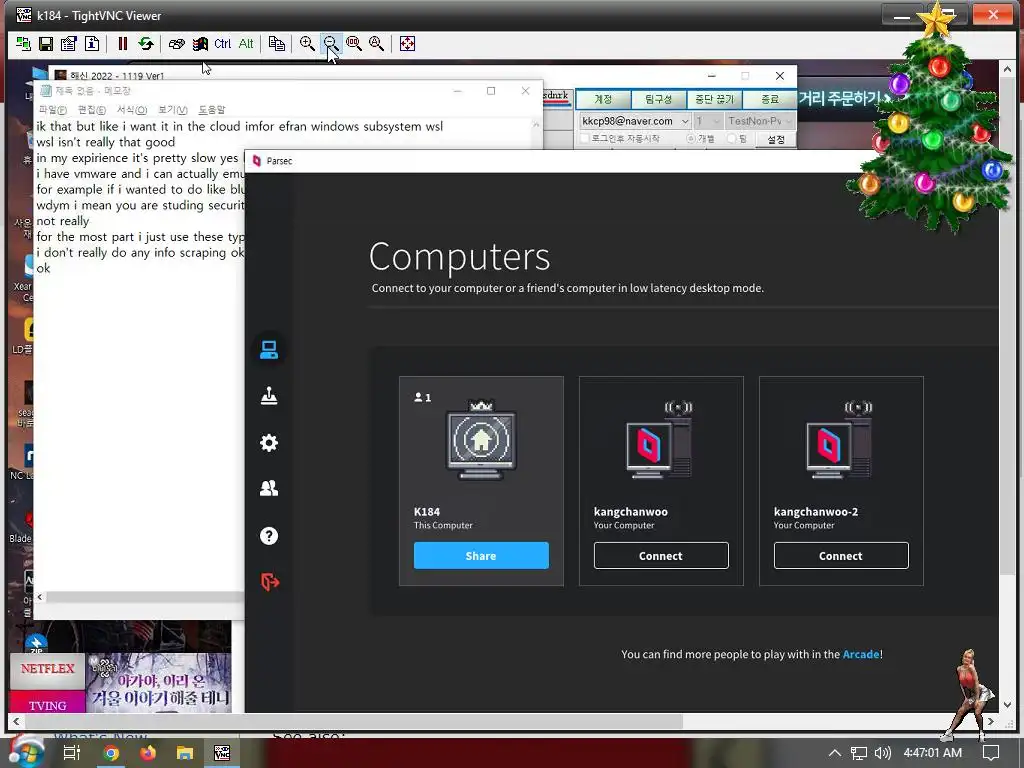This screenshot has height=768, width=1024.
Task: Click the Share button for K184
Action: (x=481, y=556)
